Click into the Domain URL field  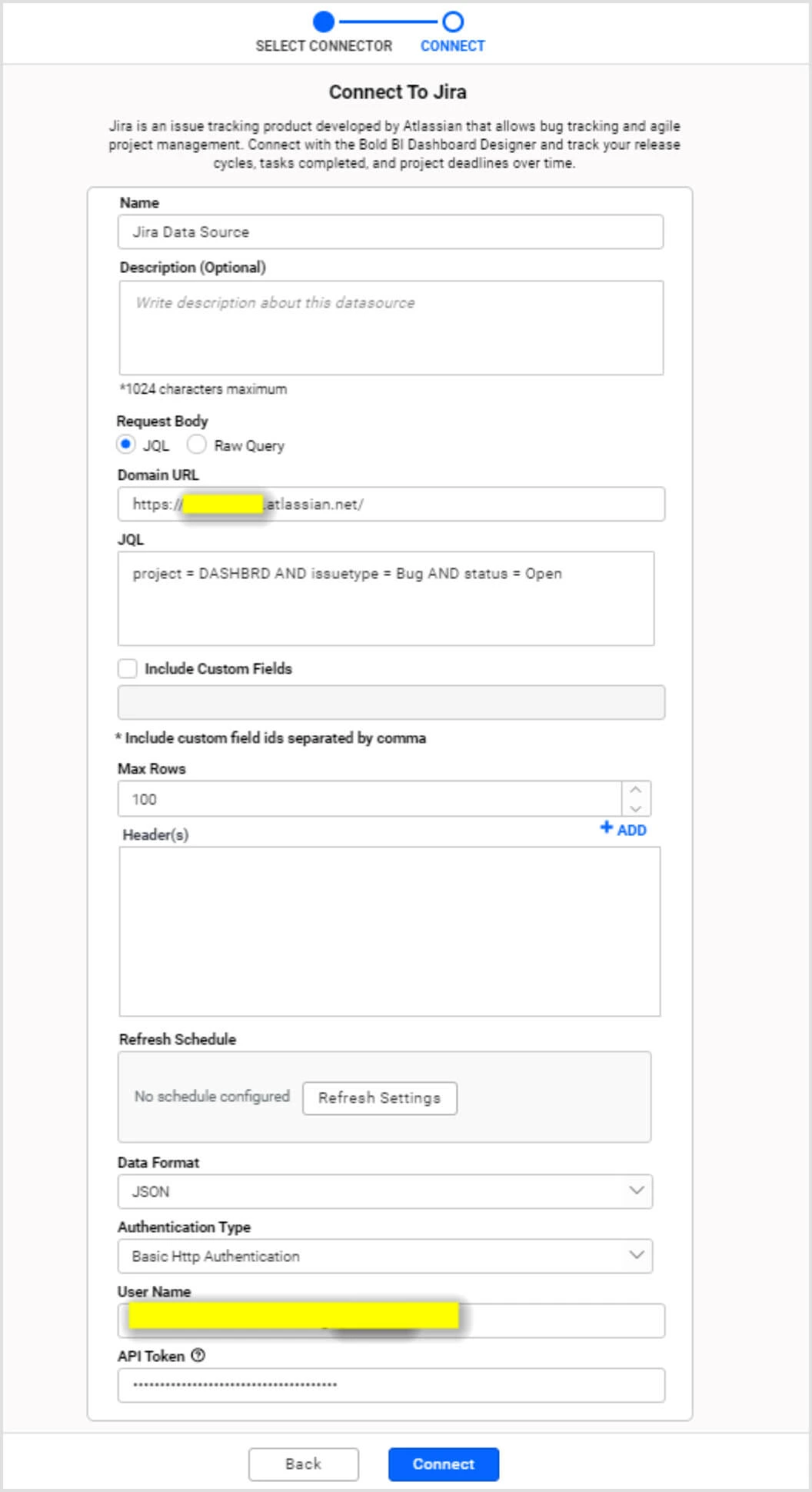[461, 504]
